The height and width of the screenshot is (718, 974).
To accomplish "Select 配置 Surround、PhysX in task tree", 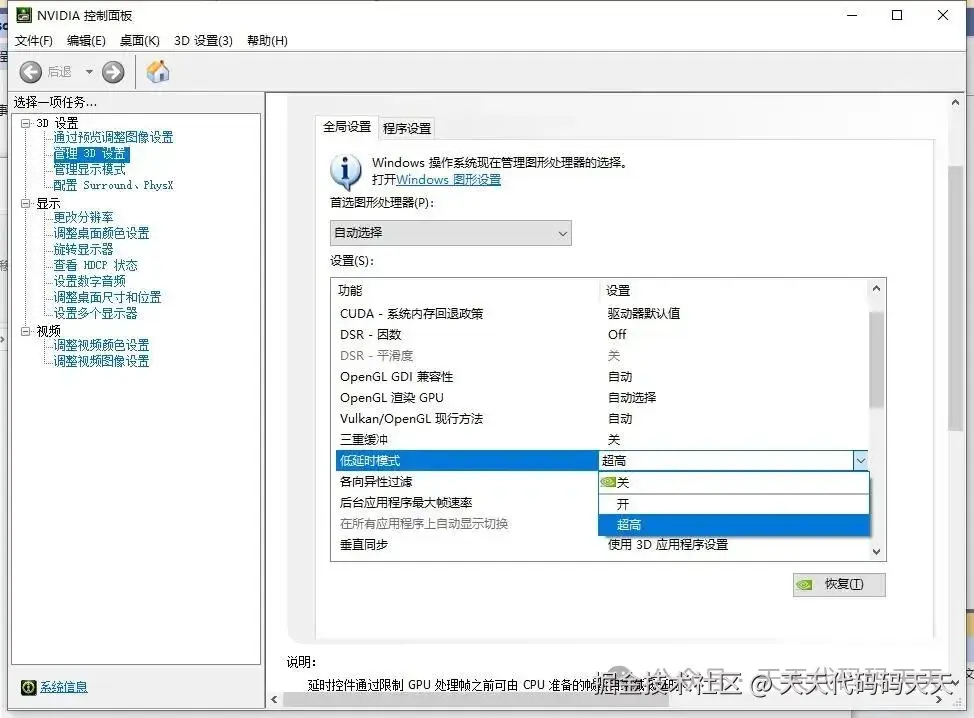I will (113, 185).
